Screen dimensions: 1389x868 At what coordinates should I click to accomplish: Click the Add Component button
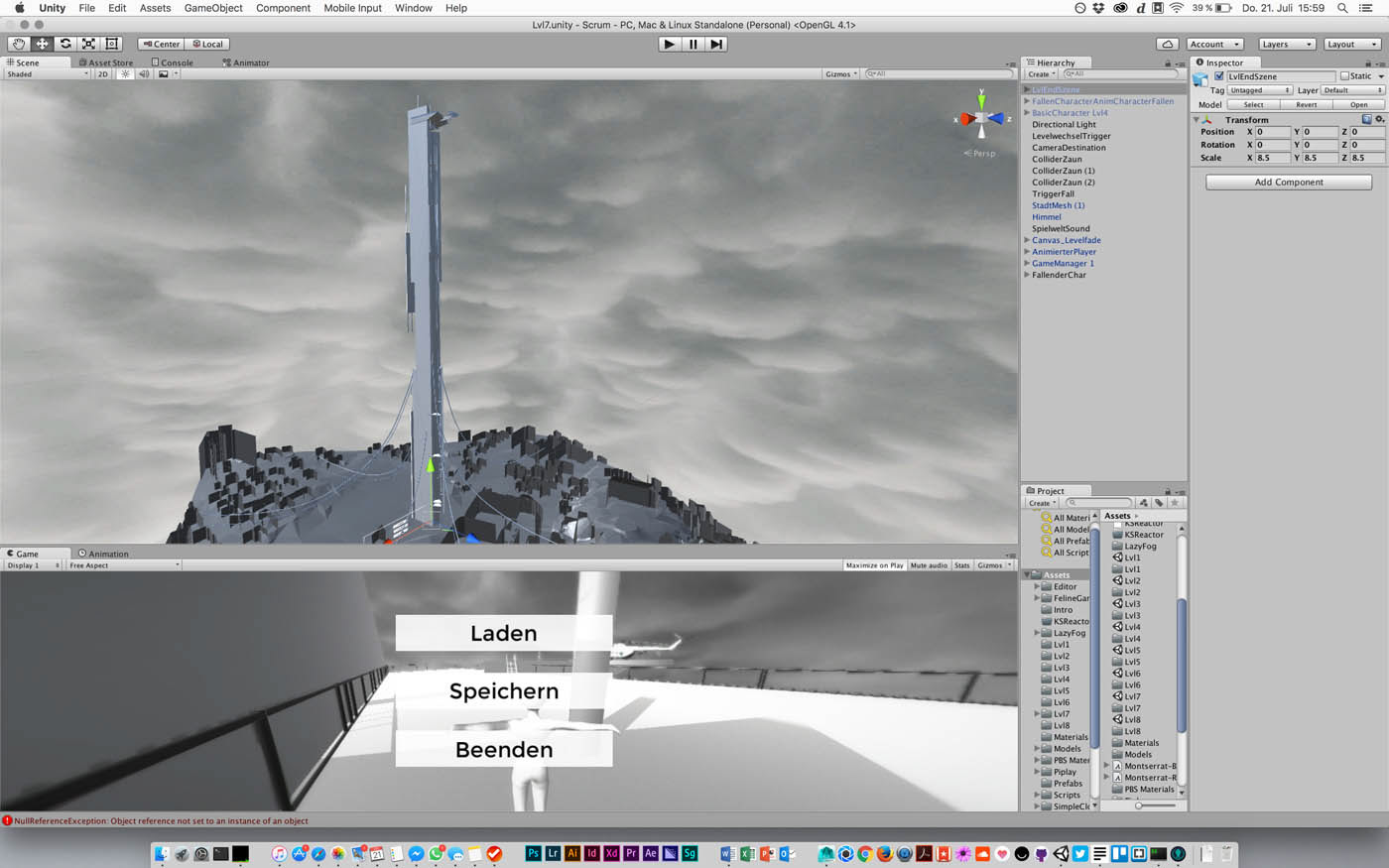(1289, 183)
